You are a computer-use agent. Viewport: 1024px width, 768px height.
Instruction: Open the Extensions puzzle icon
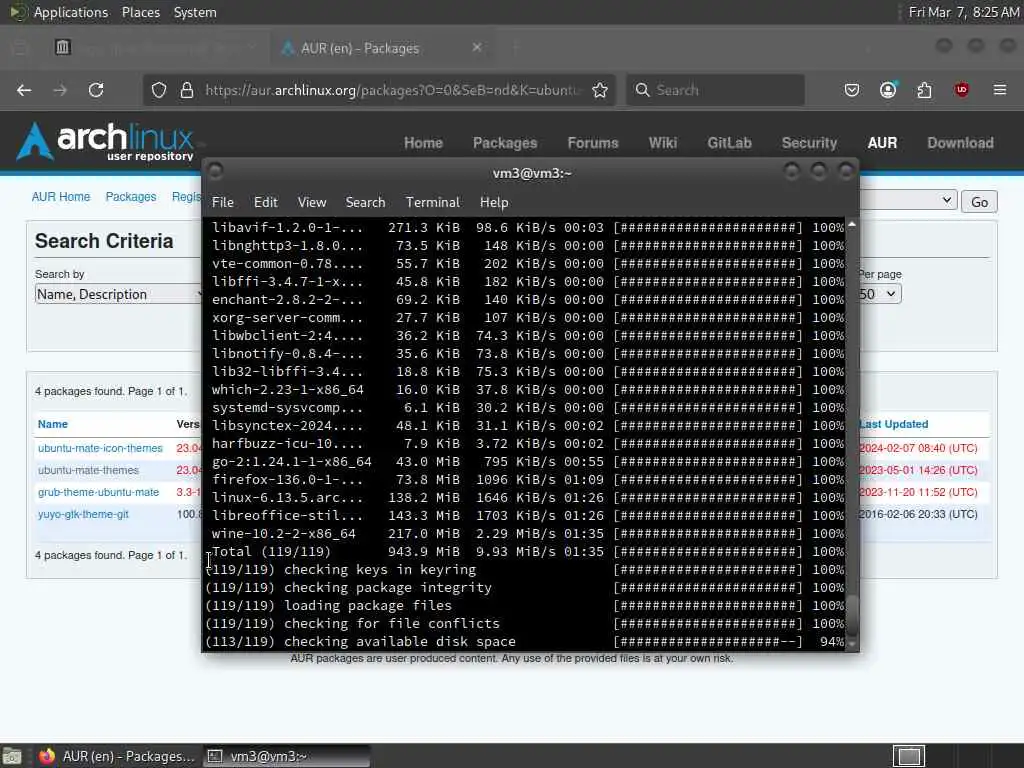(924, 90)
